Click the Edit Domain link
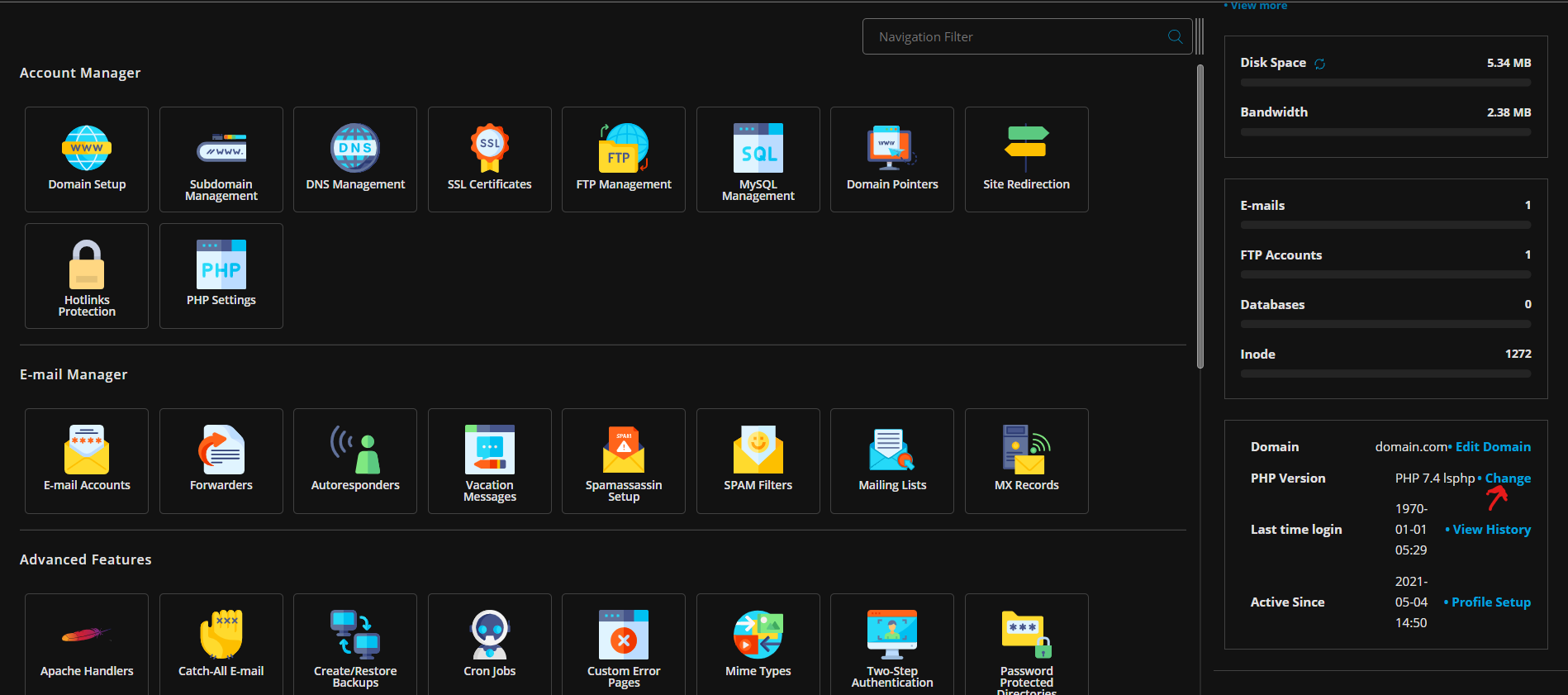Viewport: 1568px width, 695px height. (1493, 447)
